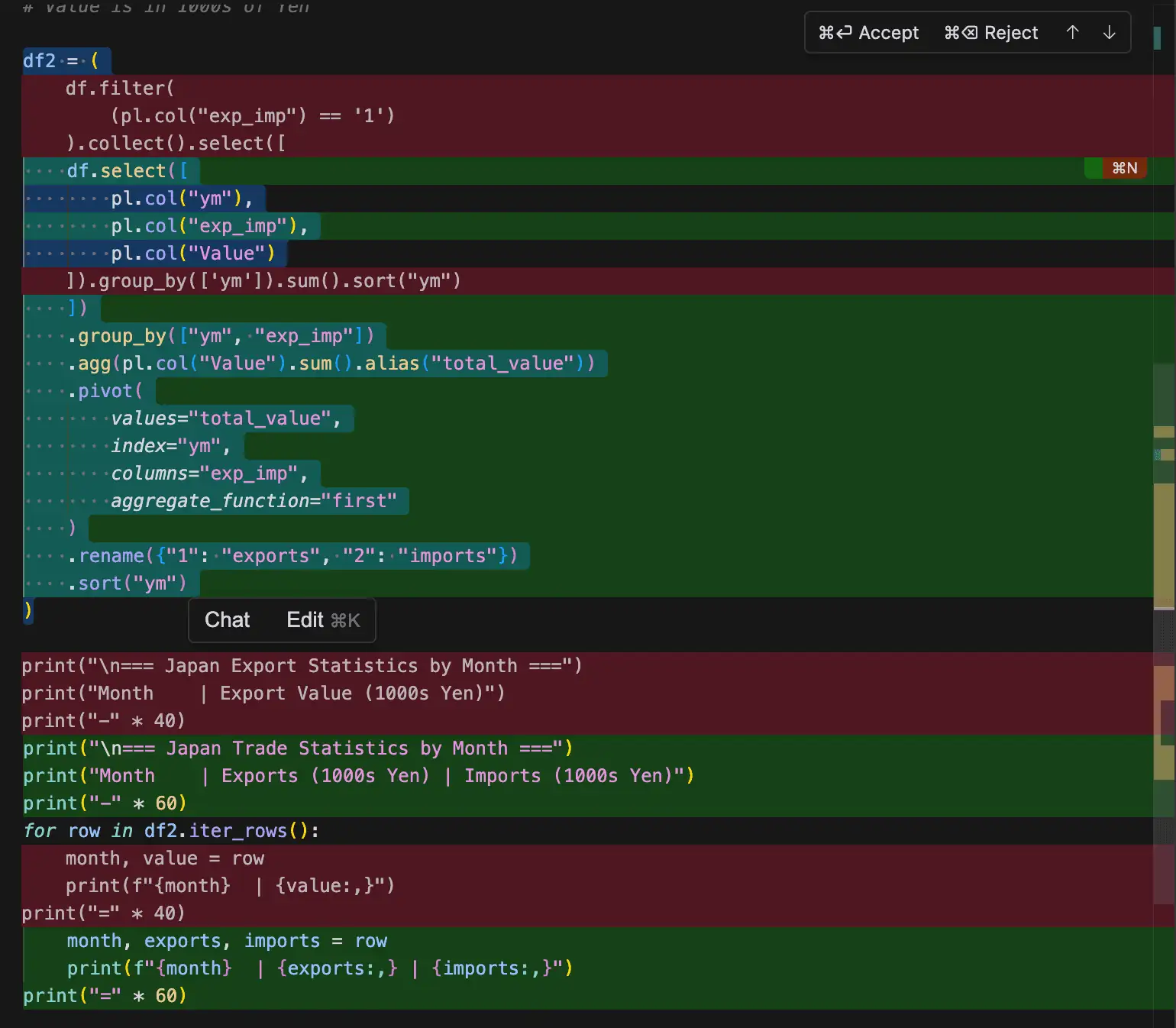Click added line 'print("-" * 60)'
The width and height of the screenshot is (1176, 1028).
(105, 803)
